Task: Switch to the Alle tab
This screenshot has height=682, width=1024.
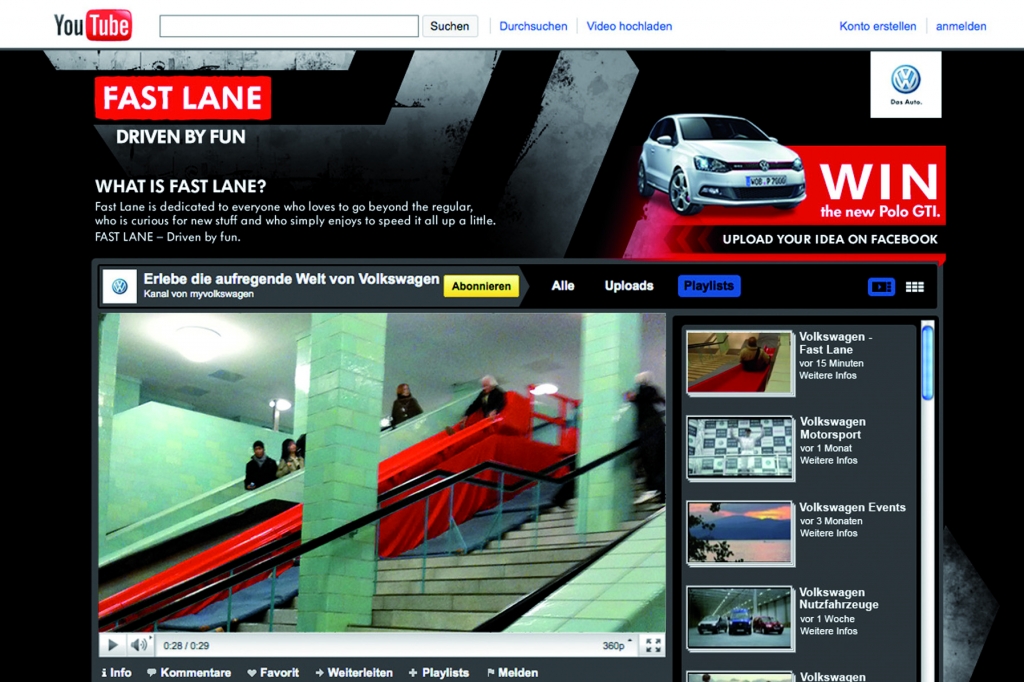Action: (x=563, y=286)
